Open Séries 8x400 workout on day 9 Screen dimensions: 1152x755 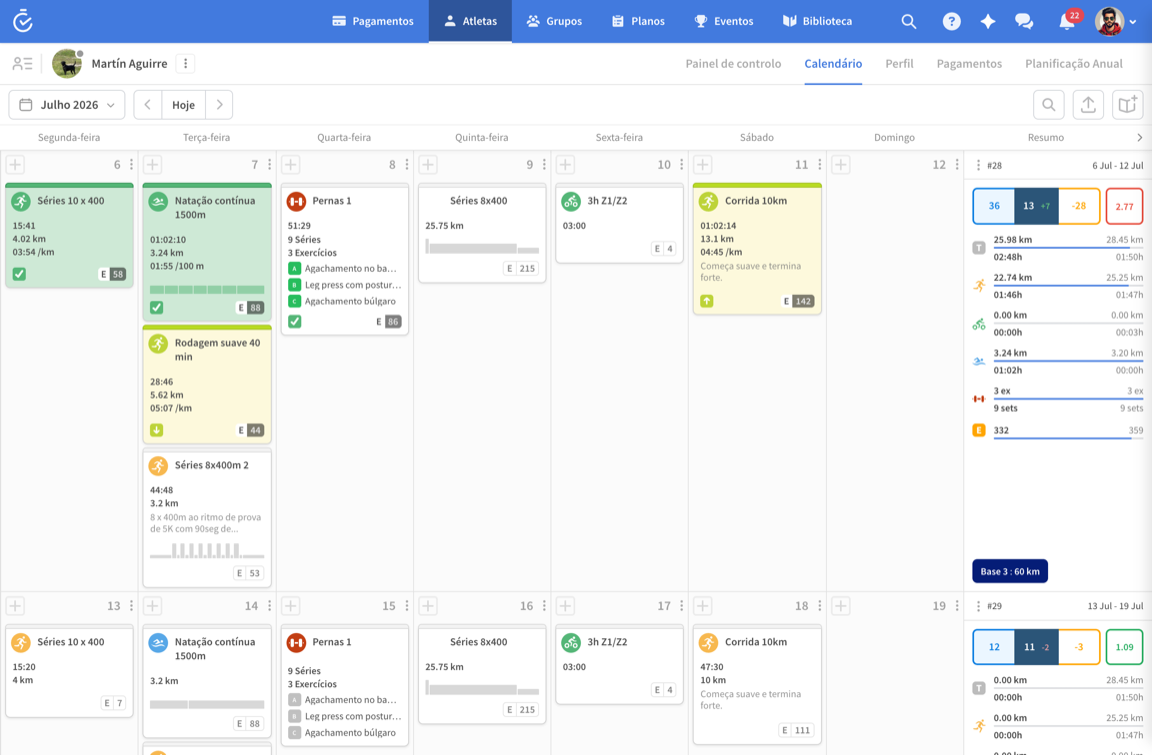tap(482, 233)
